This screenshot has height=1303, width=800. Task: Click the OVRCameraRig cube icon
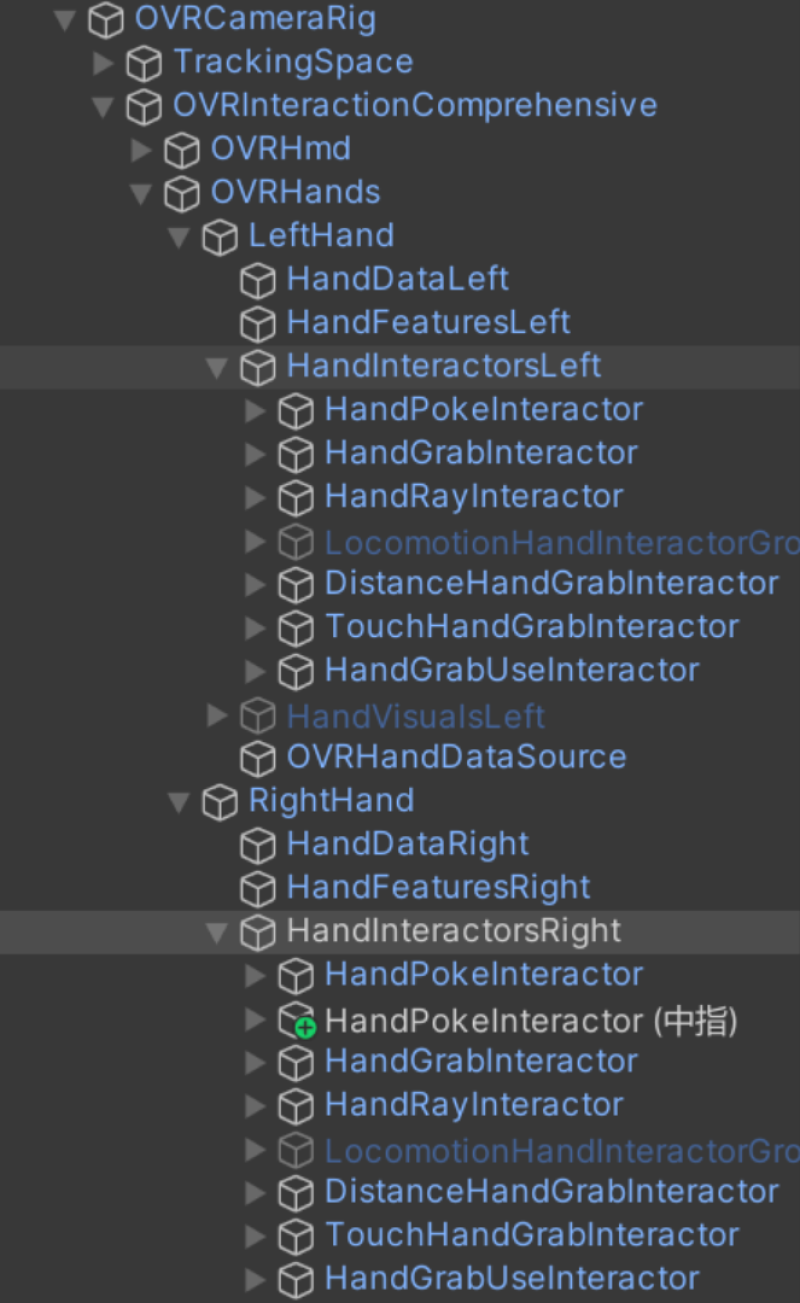coord(106,19)
